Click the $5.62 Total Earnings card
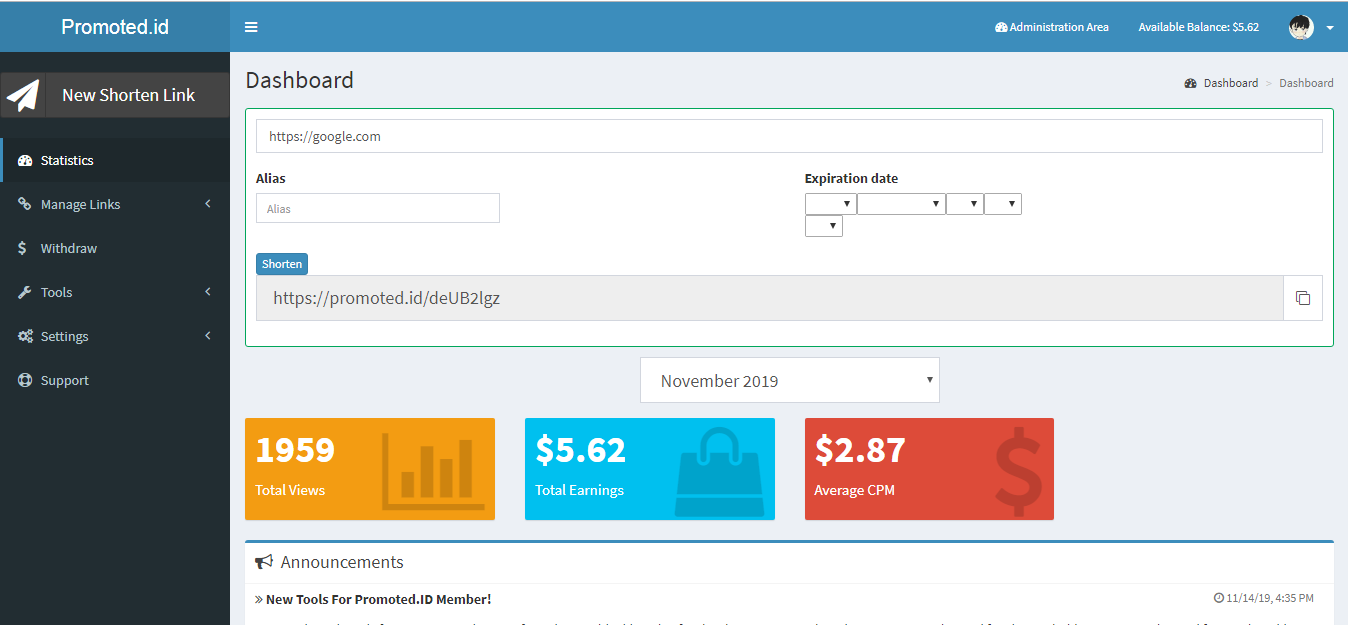Screen dimensions: 1348x625 [x=650, y=469]
